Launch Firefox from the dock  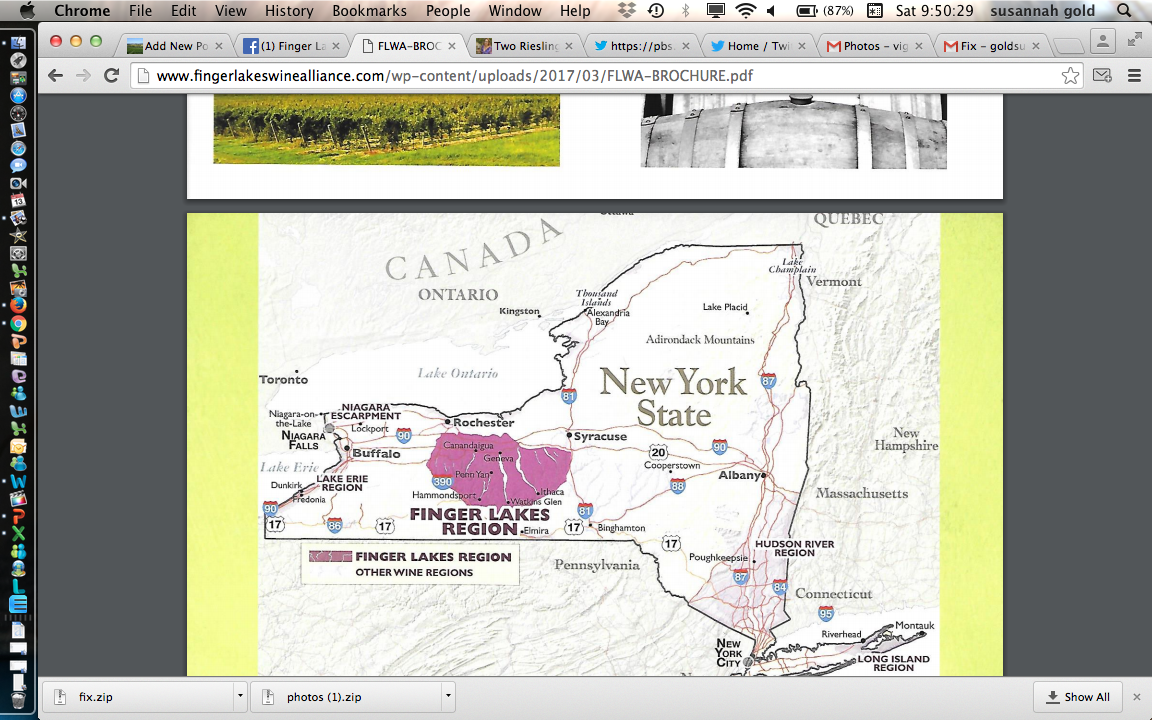[x=18, y=305]
